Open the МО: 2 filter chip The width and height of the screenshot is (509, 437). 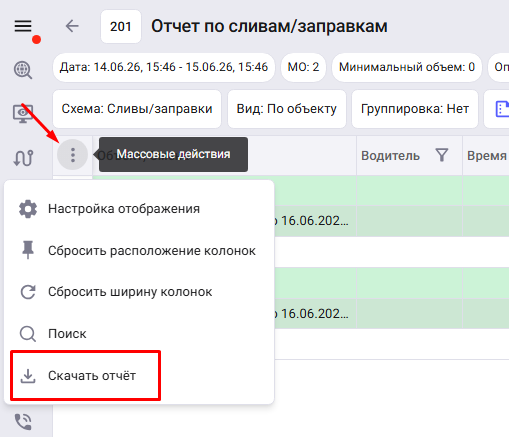(303, 67)
